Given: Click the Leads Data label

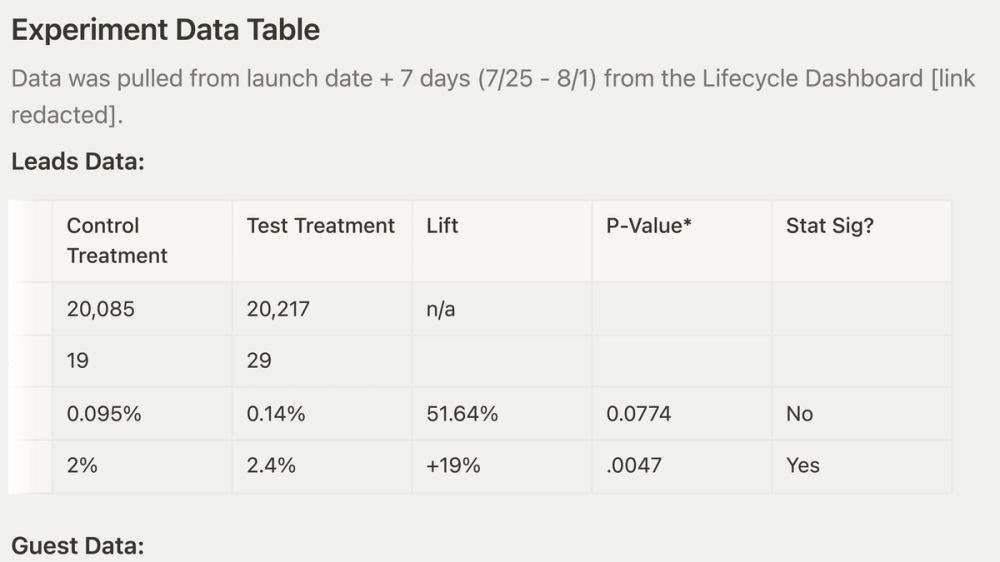Looking at the screenshot, I should pos(78,160).
